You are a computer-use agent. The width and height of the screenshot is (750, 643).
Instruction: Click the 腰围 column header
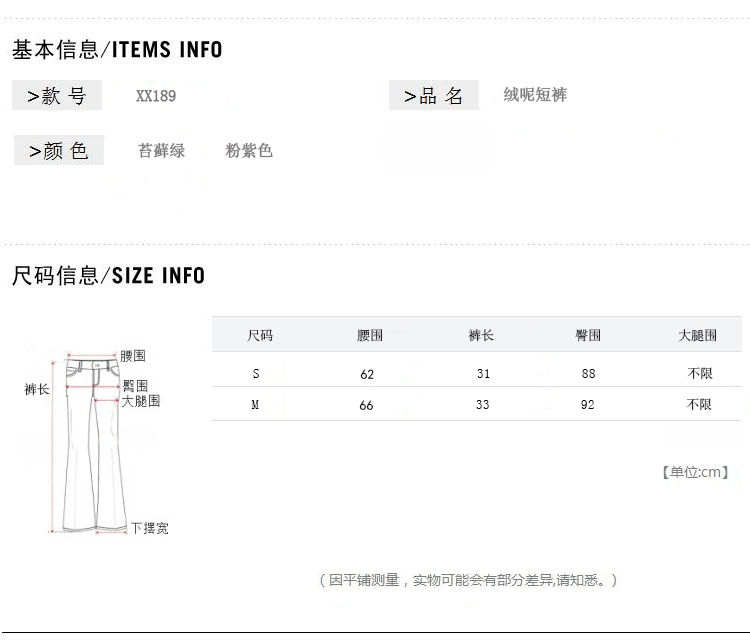(370, 335)
